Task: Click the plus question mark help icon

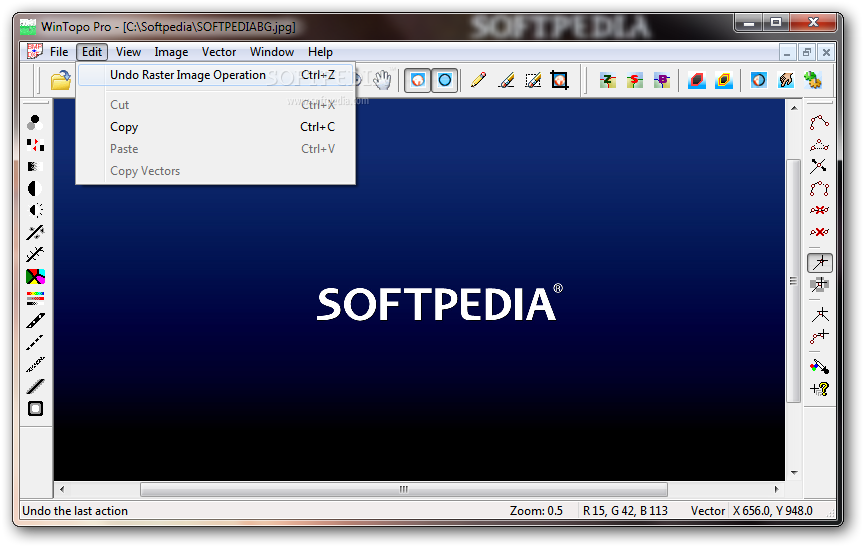Action: click(819, 389)
